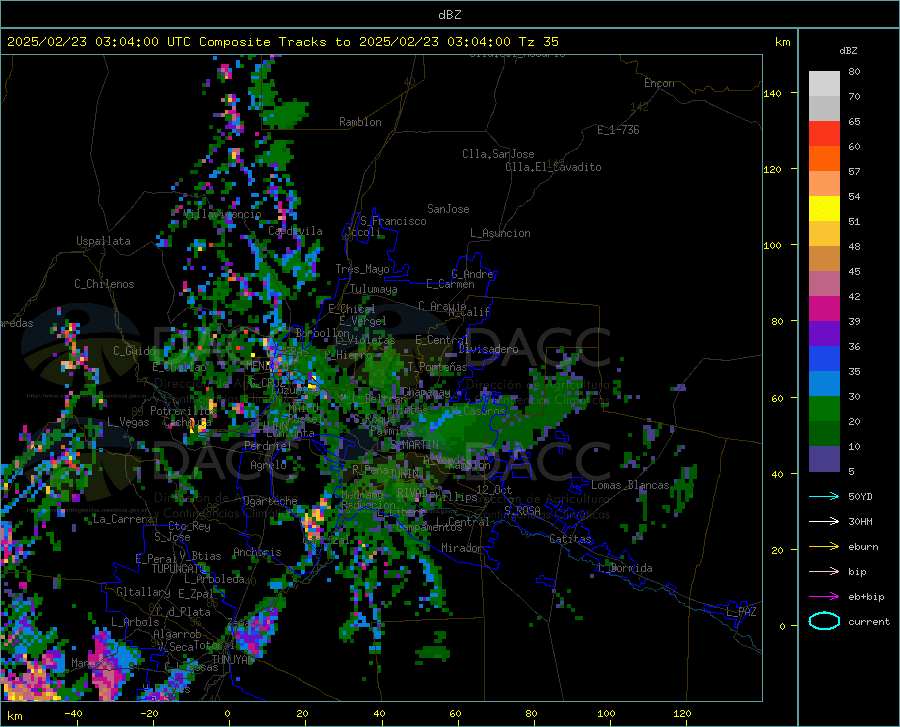This screenshot has height=727, width=900.
Task: Click the dBZ title at top
Action: click(449, 15)
